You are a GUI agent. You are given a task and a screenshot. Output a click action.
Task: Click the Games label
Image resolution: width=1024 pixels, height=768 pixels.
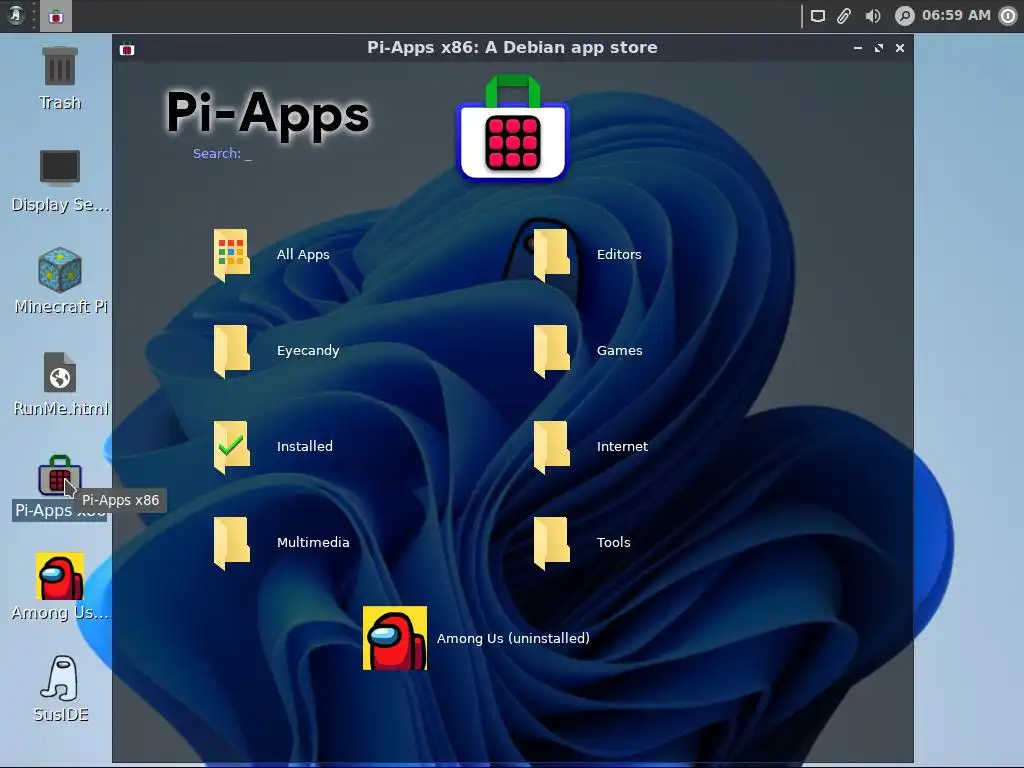[x=620, y=351]
